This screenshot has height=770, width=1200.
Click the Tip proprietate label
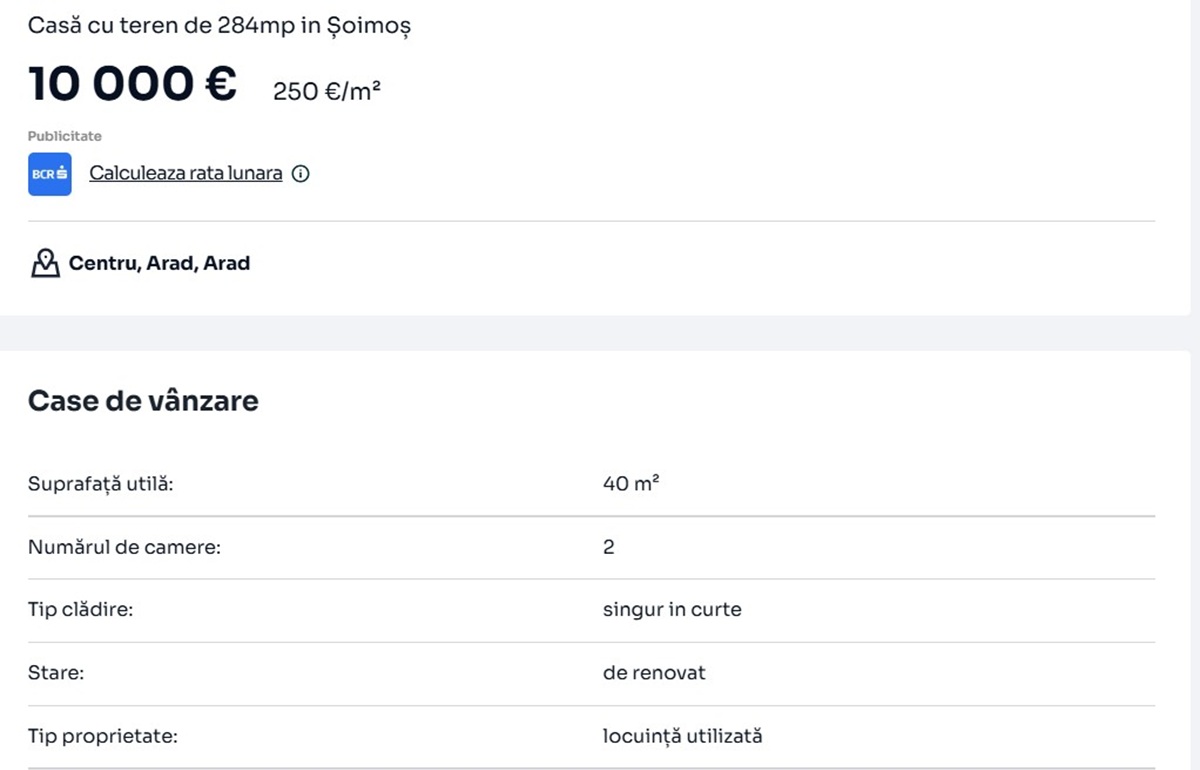(103, 737)
